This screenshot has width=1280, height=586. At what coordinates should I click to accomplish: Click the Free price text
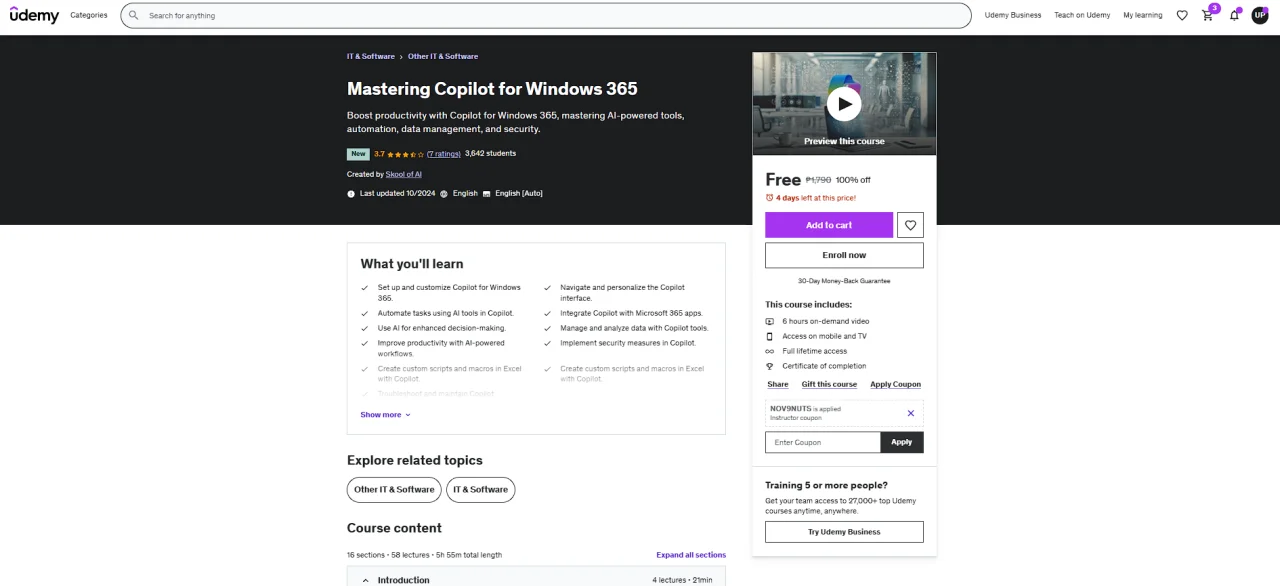[783, 180]
